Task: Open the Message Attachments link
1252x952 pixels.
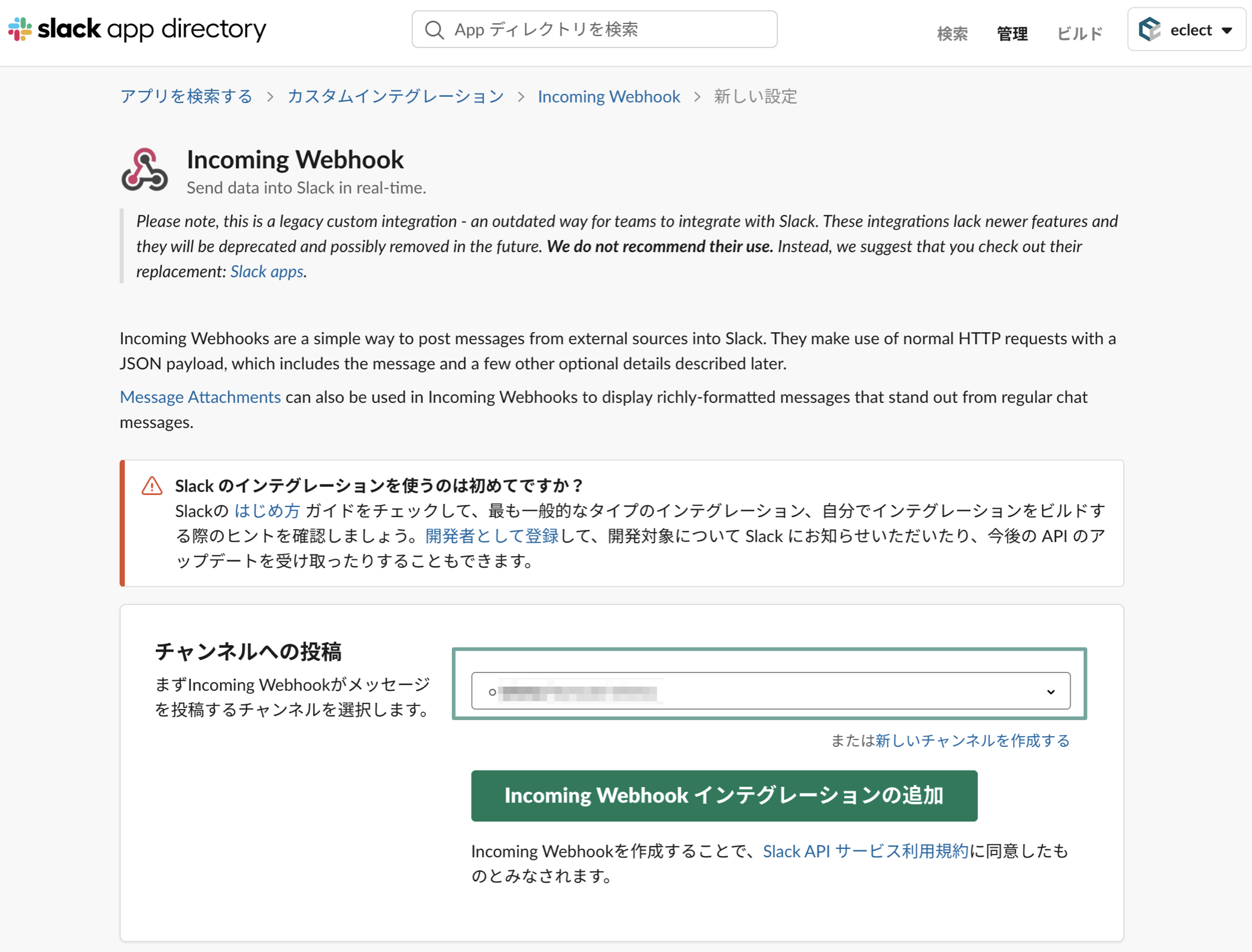Action: pos(200,397)
